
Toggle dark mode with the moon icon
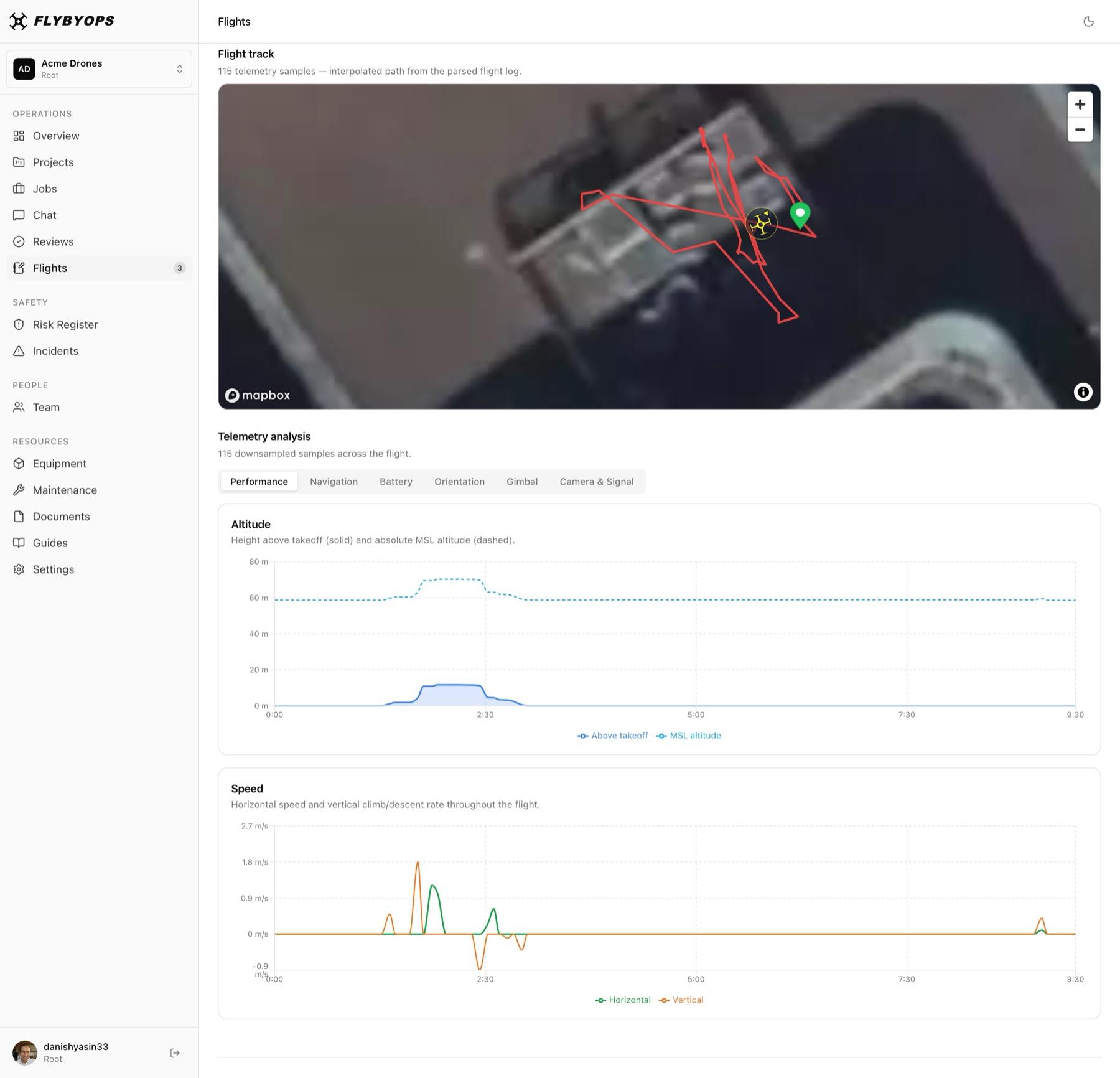1088,22
